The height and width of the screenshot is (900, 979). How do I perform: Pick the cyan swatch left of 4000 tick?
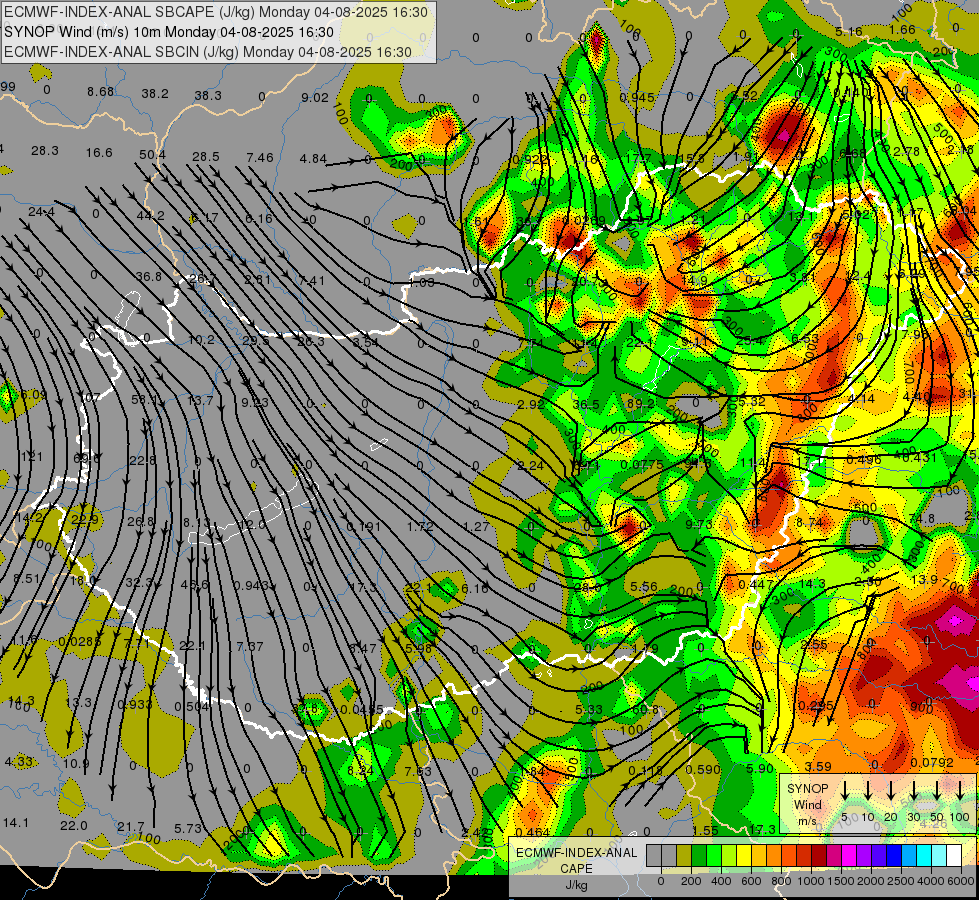tap(923, 856)
